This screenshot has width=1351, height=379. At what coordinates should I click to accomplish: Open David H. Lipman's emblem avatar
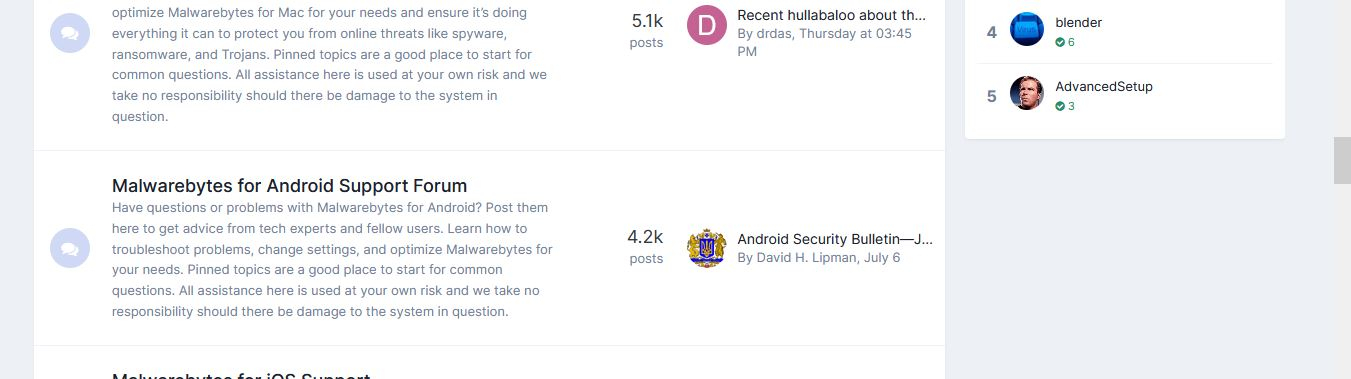[x=707, y=248]
